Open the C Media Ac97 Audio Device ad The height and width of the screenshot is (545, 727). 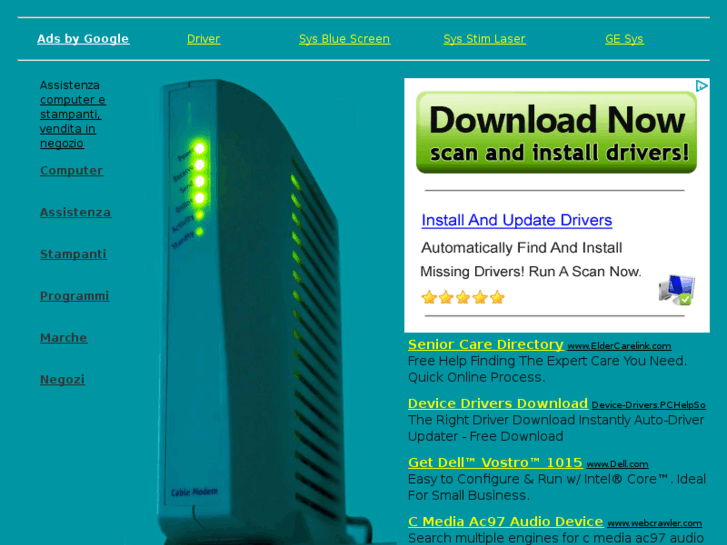click(x=505, y=521)
